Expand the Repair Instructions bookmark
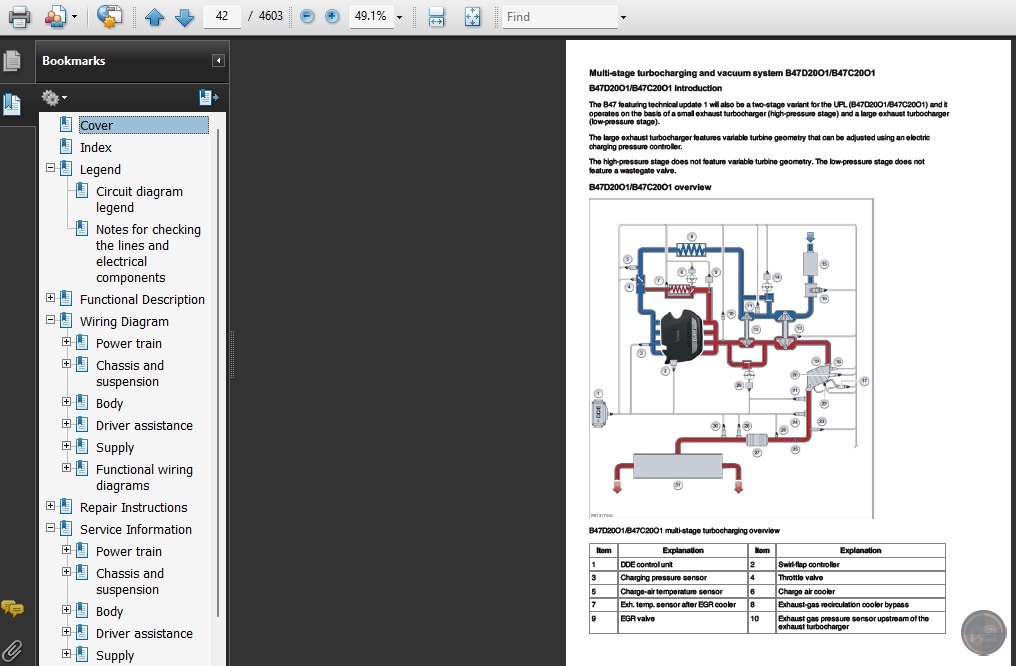Screen dimensions: 1016x666 (51, 506)
